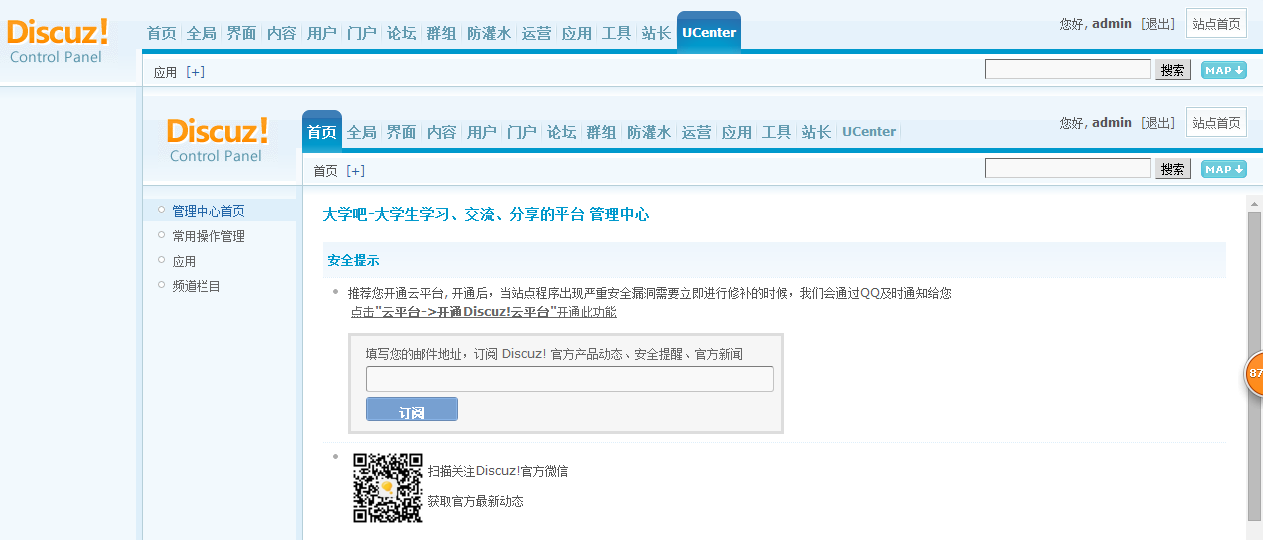Screen dimensions: 1263x540
Task: Click 站点首页 button in inner panel
Action: point(1216,123)
